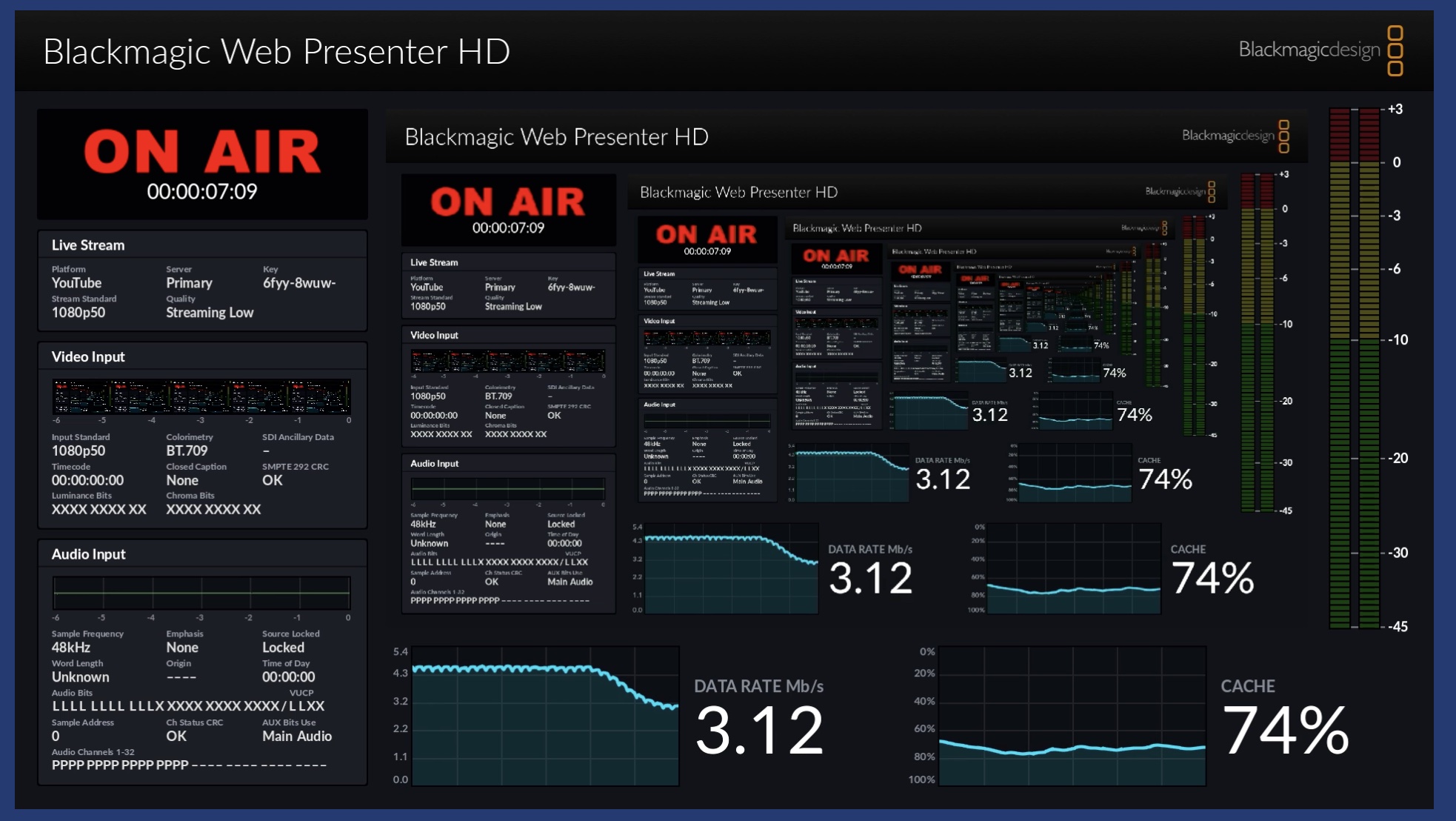Select outermost Source Locked Locked value
The width and height of the screenshot is (1456, 821).
[x=283, y=648]
